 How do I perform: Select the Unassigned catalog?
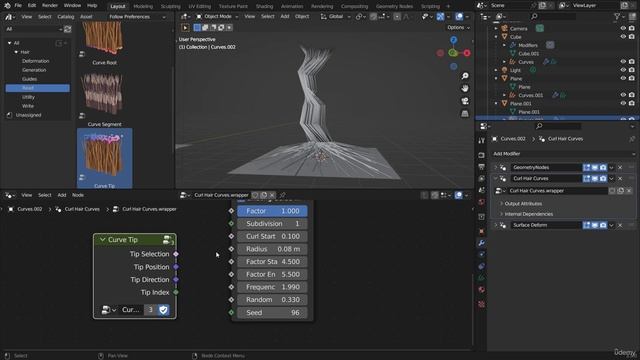coord(28,115)
